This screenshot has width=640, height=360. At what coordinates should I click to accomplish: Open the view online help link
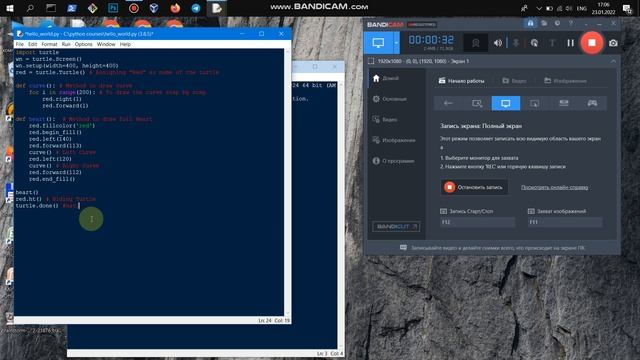(554, 187)
